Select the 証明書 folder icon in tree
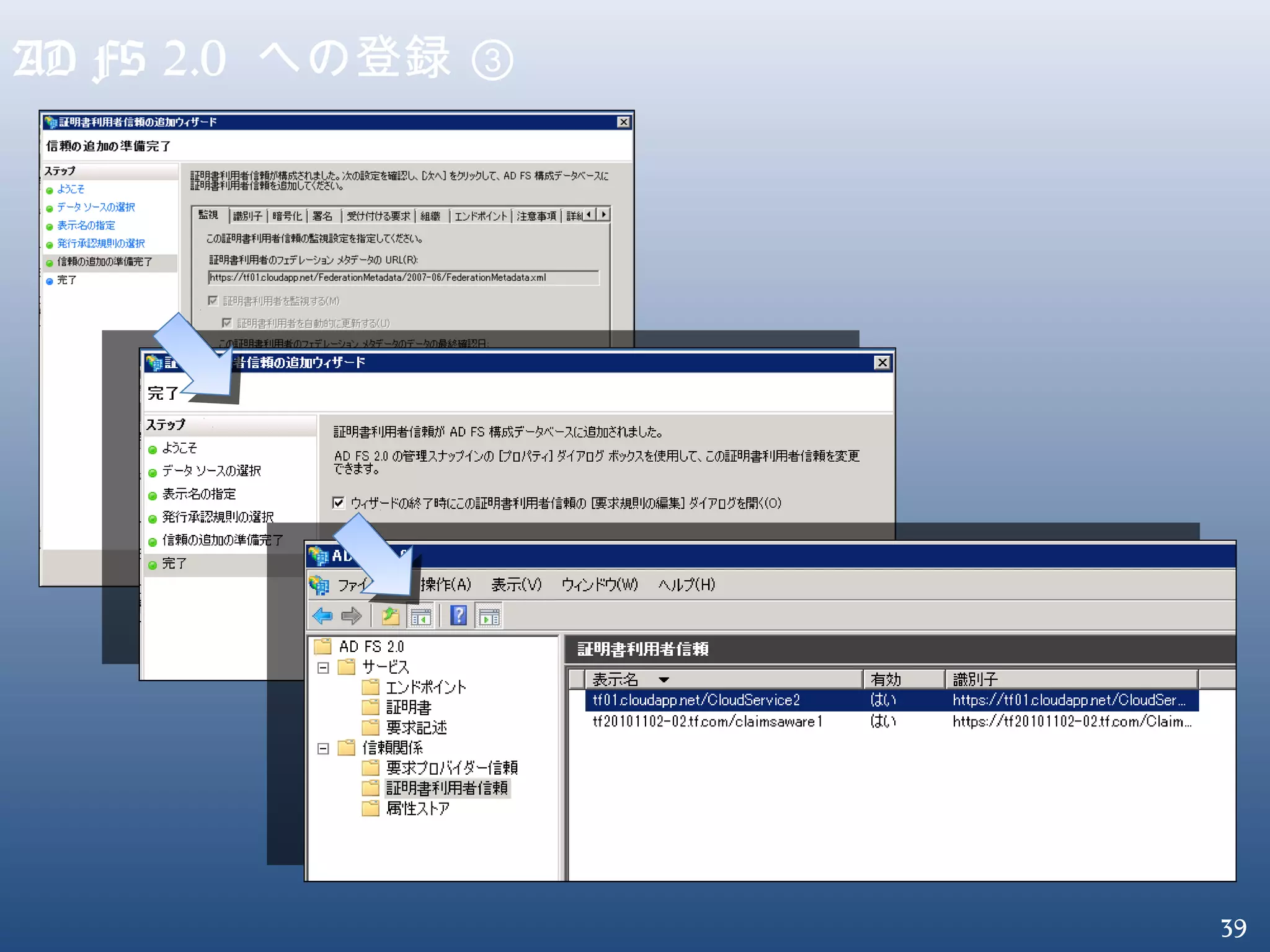The width and height of the screenshot is (1270, 952). point(371,707)
